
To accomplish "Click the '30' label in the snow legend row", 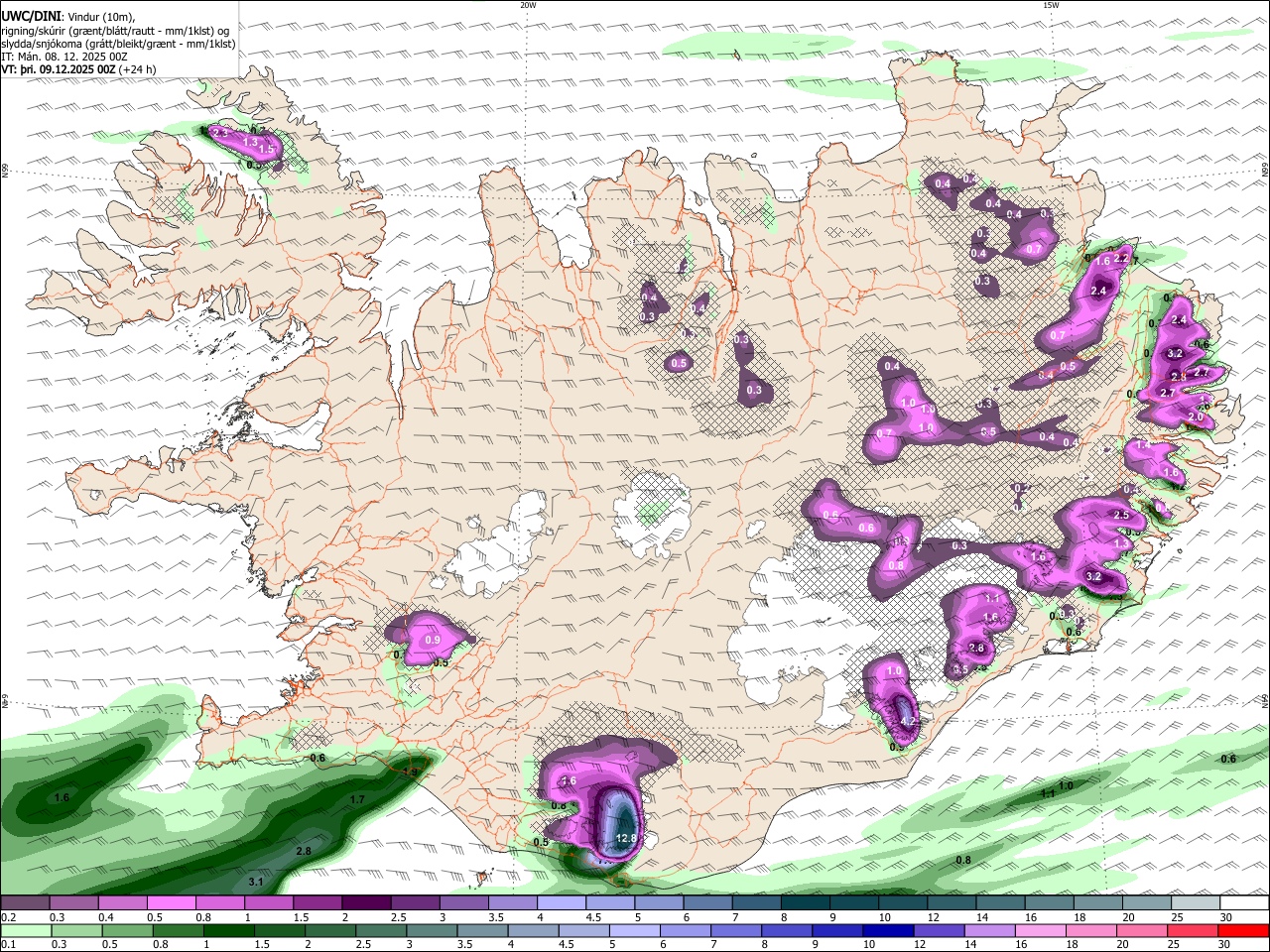I will [1225, 917].
